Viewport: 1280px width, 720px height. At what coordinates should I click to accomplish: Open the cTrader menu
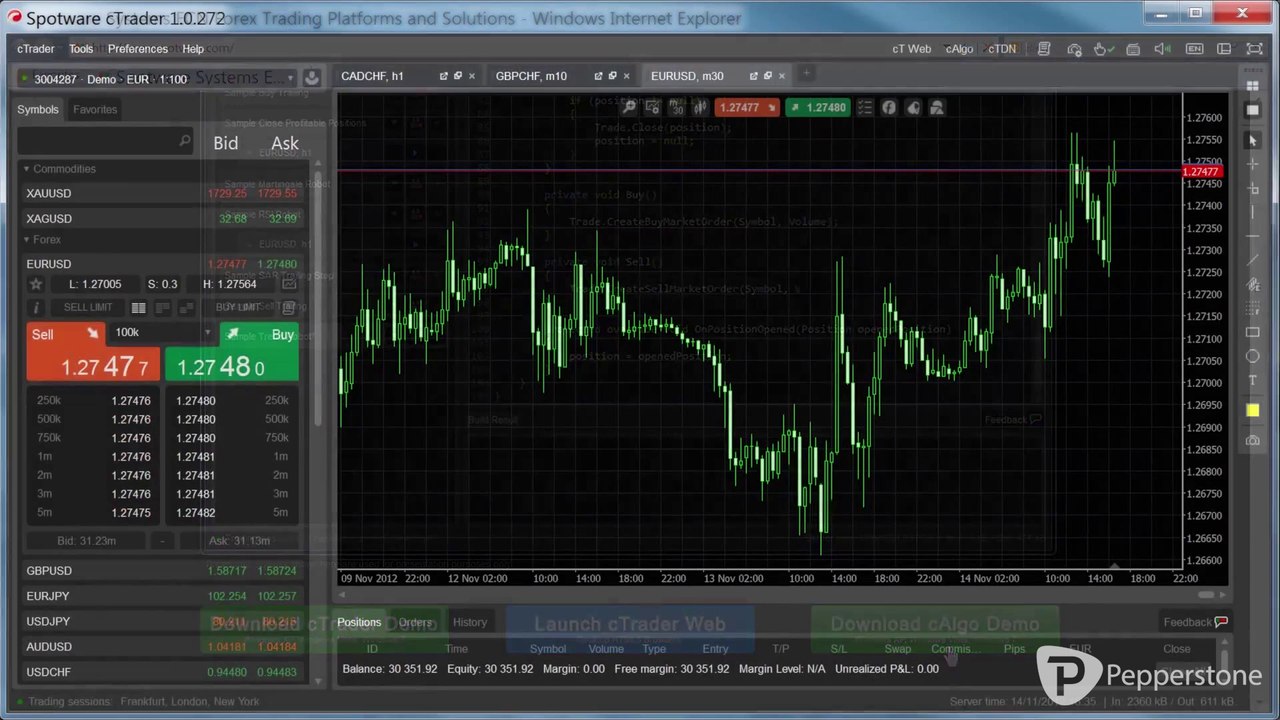tap(36, 49)
